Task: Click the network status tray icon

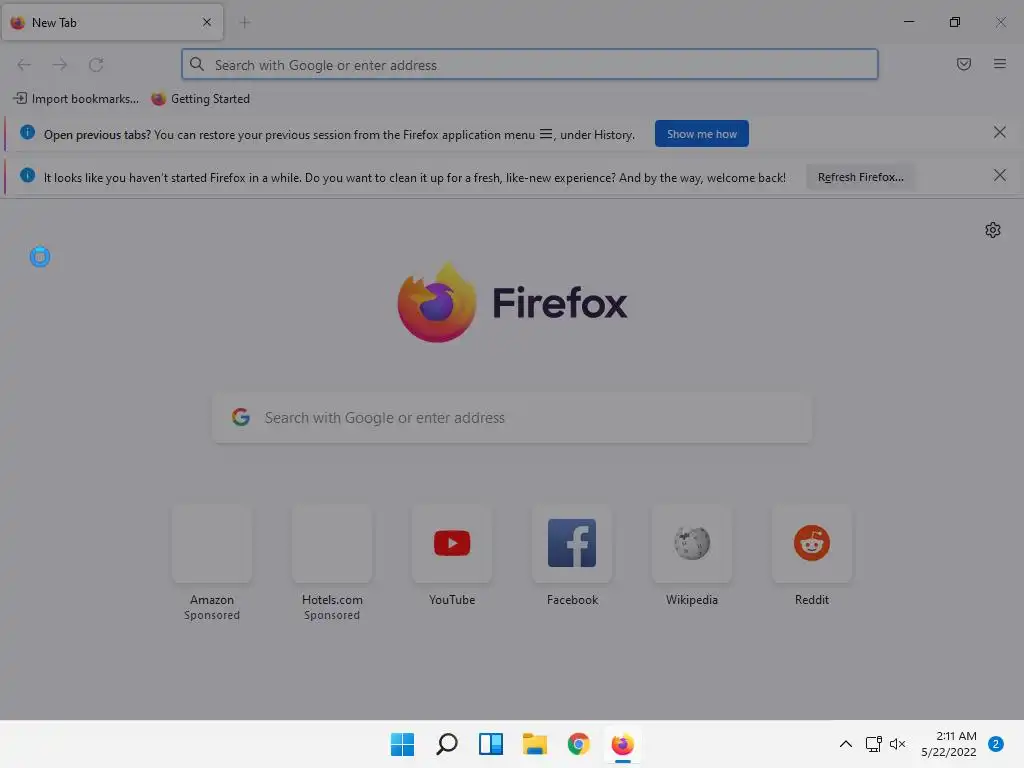Action: tap(873, 744)
